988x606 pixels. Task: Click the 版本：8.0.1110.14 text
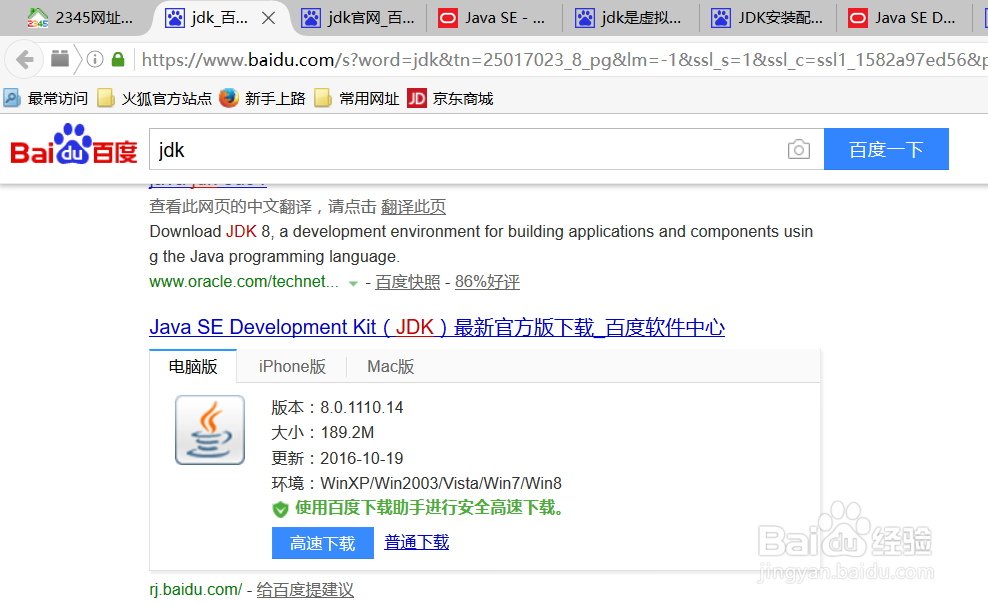(x=337, y=408)
